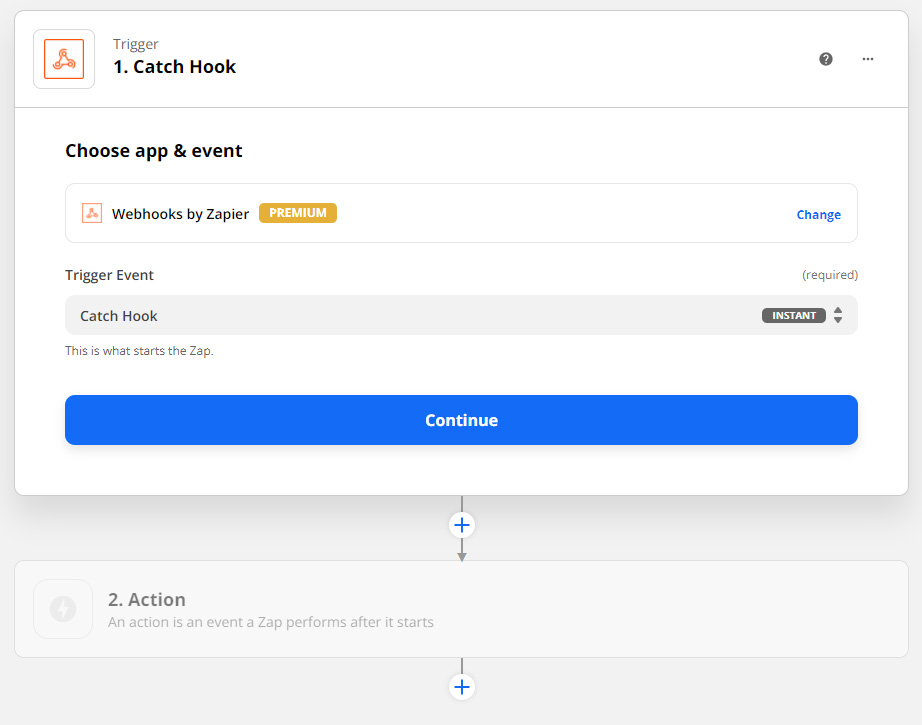
Task: Expand the 2. Action step card
Action: [x=500, y=608]
